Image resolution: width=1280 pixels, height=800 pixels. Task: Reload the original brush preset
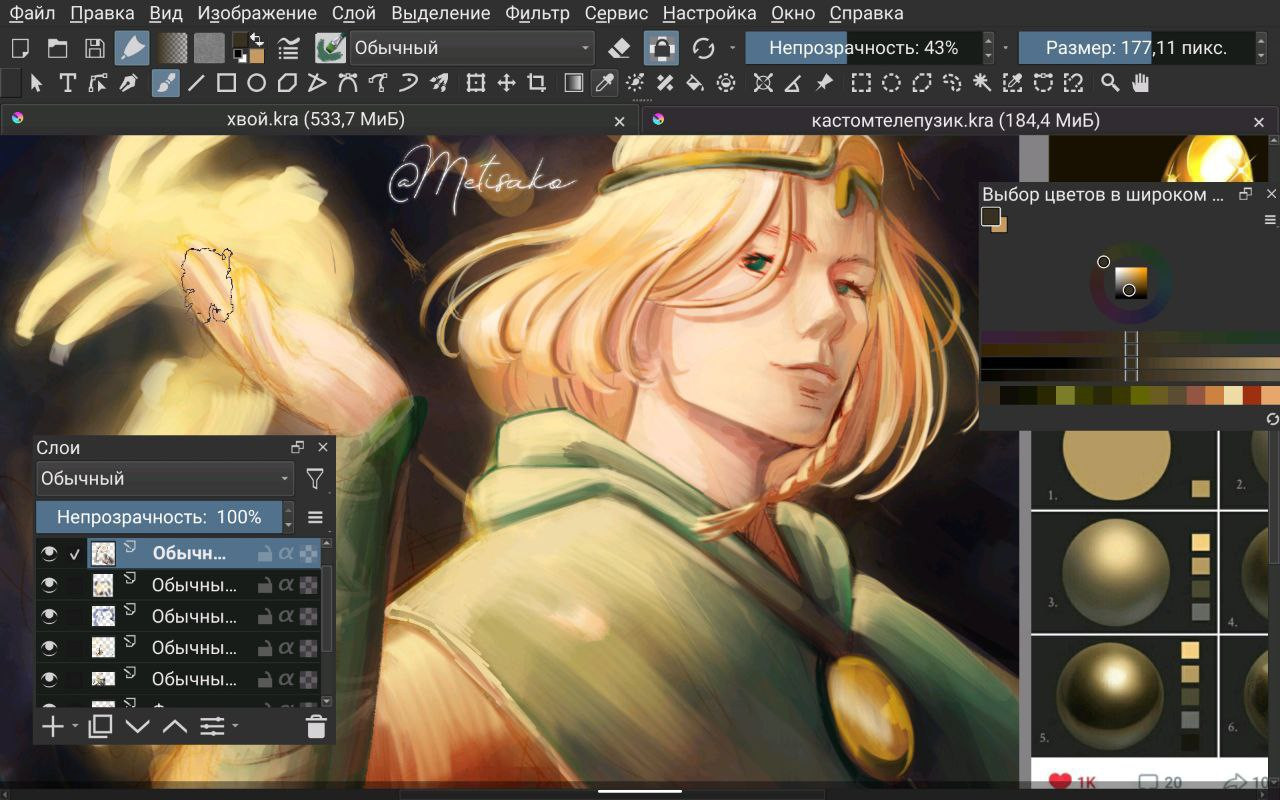pyautogui.click(x=703, y=47)
